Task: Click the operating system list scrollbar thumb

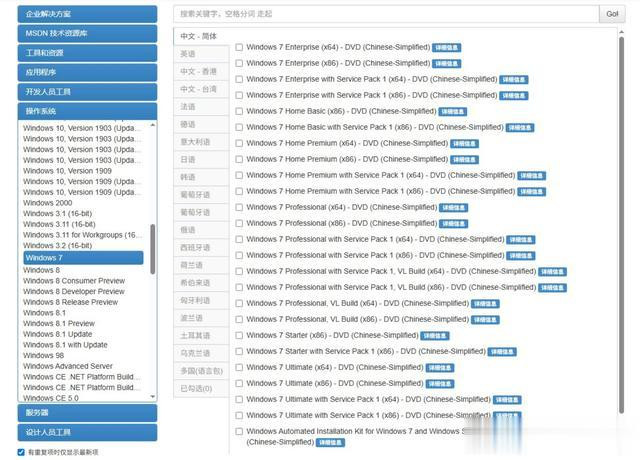Action: (153, 249)
